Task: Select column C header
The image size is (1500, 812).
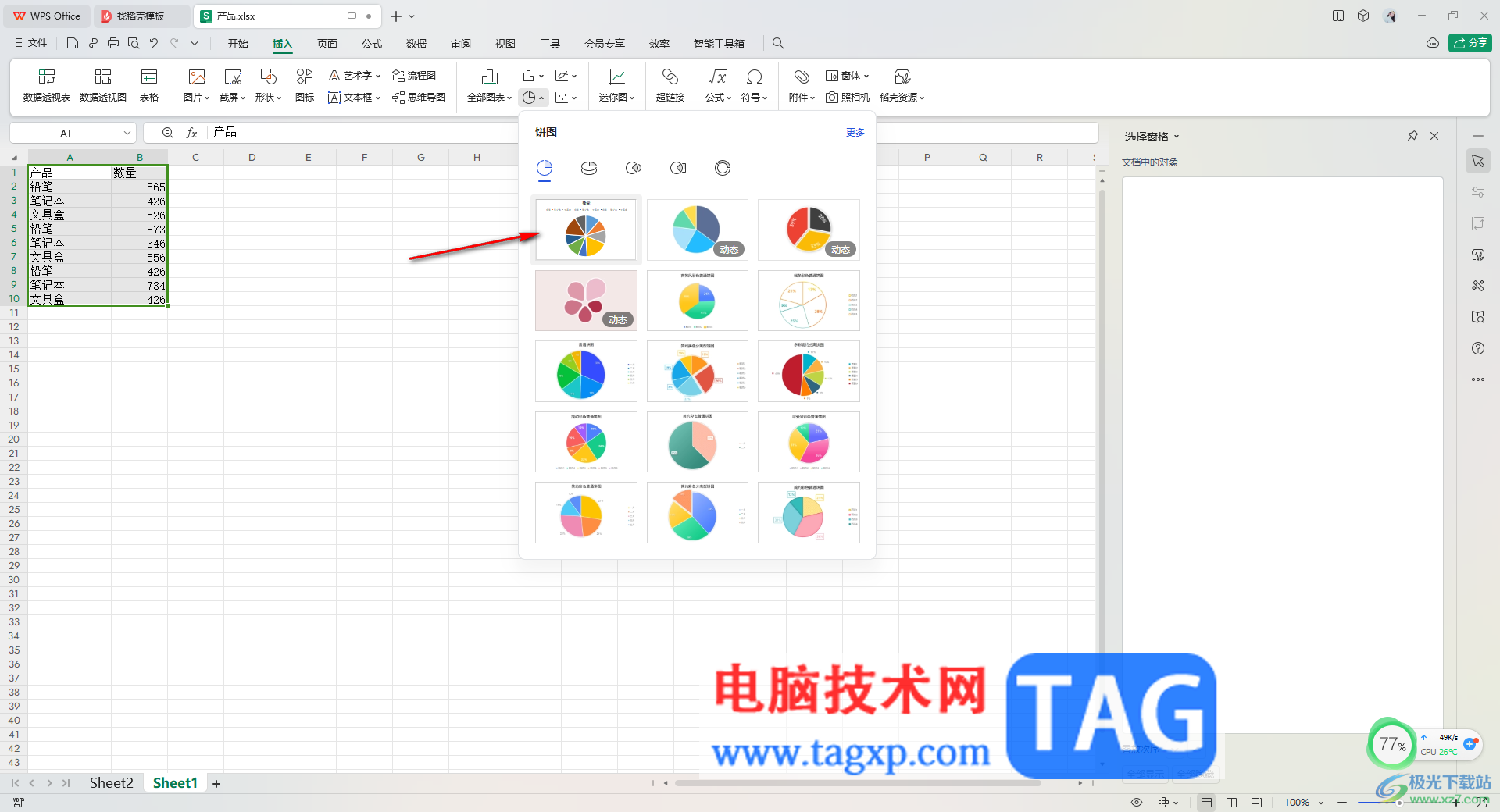Action: (195, 158)
